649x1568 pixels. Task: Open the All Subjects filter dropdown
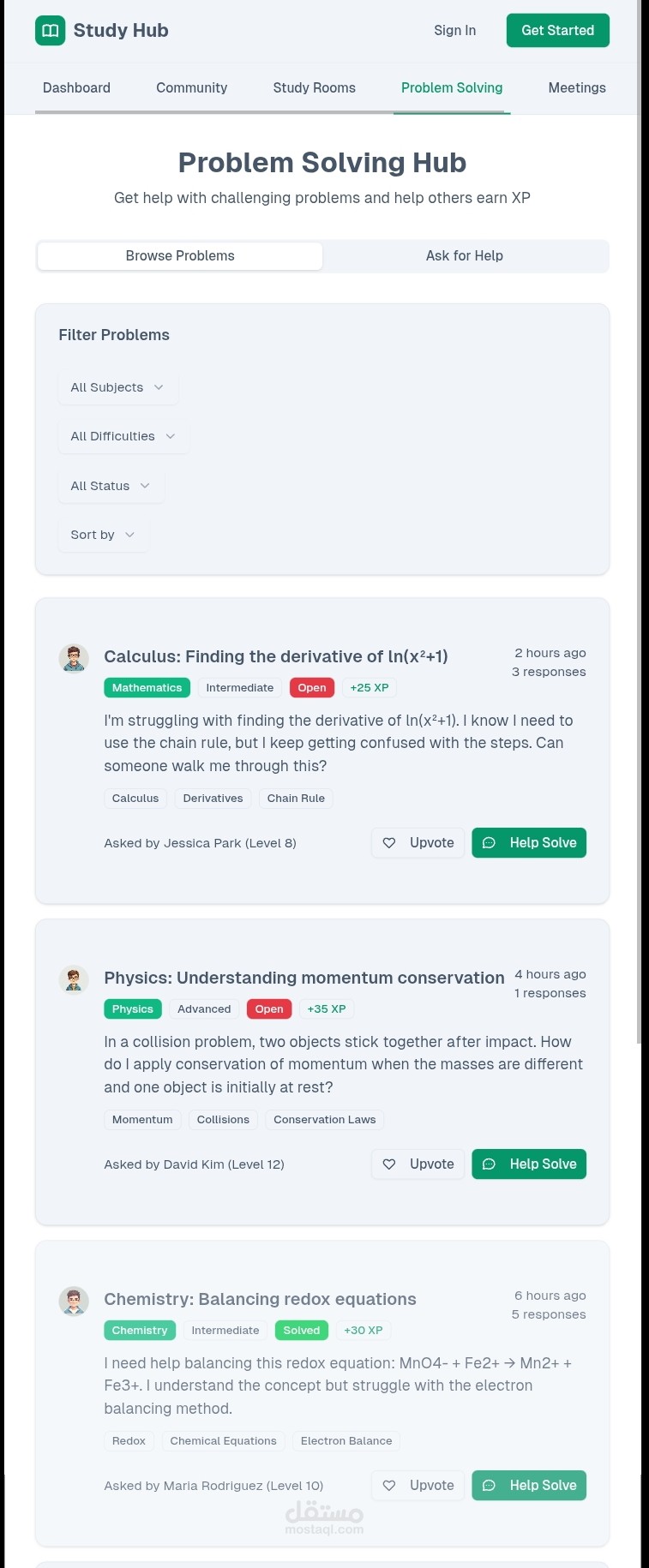pos(117,387)
